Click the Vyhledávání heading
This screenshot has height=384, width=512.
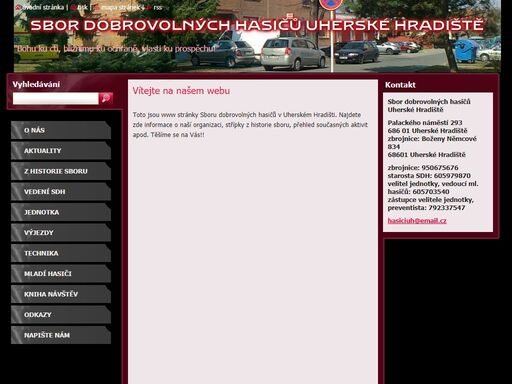click(36, 84)
